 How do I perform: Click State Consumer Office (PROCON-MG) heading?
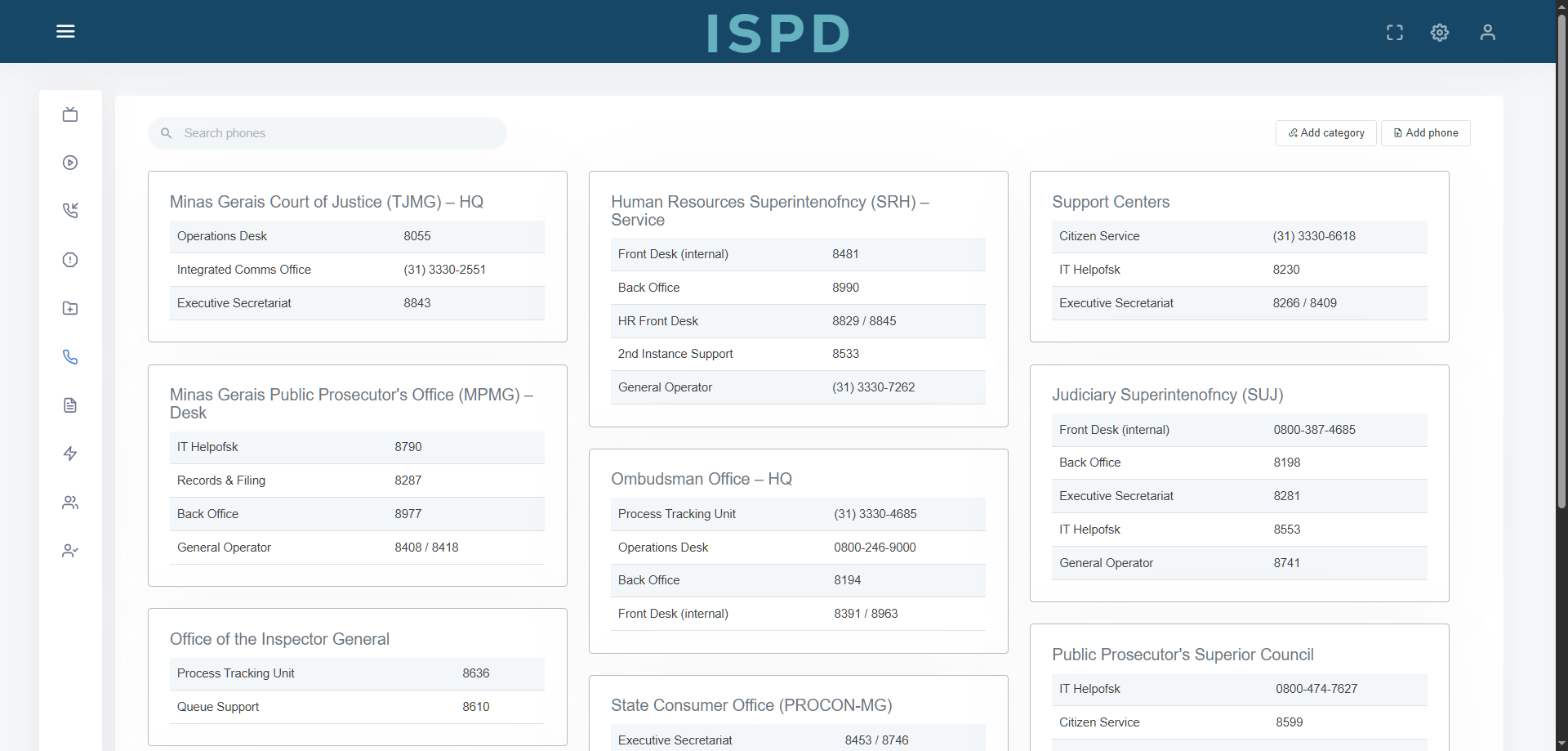pyautogui.click(x=751, y=705)
